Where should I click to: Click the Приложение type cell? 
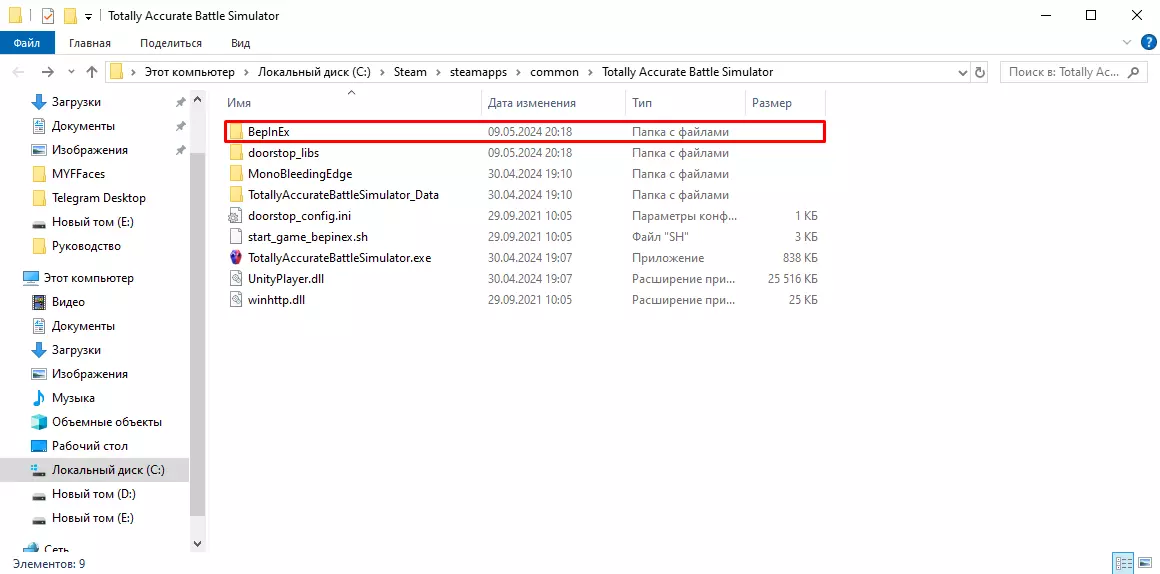pyautogui.click(x=668, y=258)
